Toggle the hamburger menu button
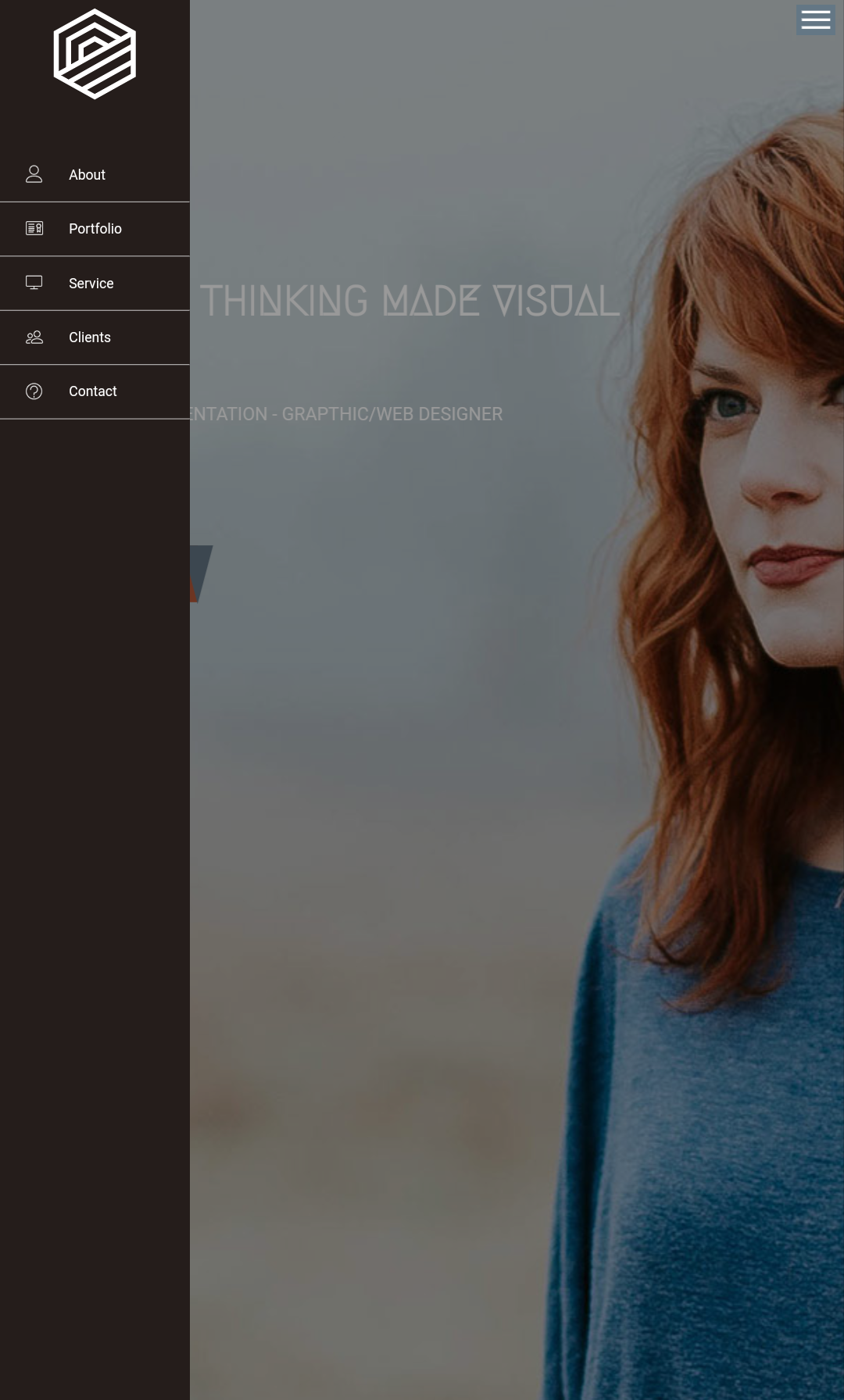This screenshot has height=1400, width=844. click(x=815, y=20)
